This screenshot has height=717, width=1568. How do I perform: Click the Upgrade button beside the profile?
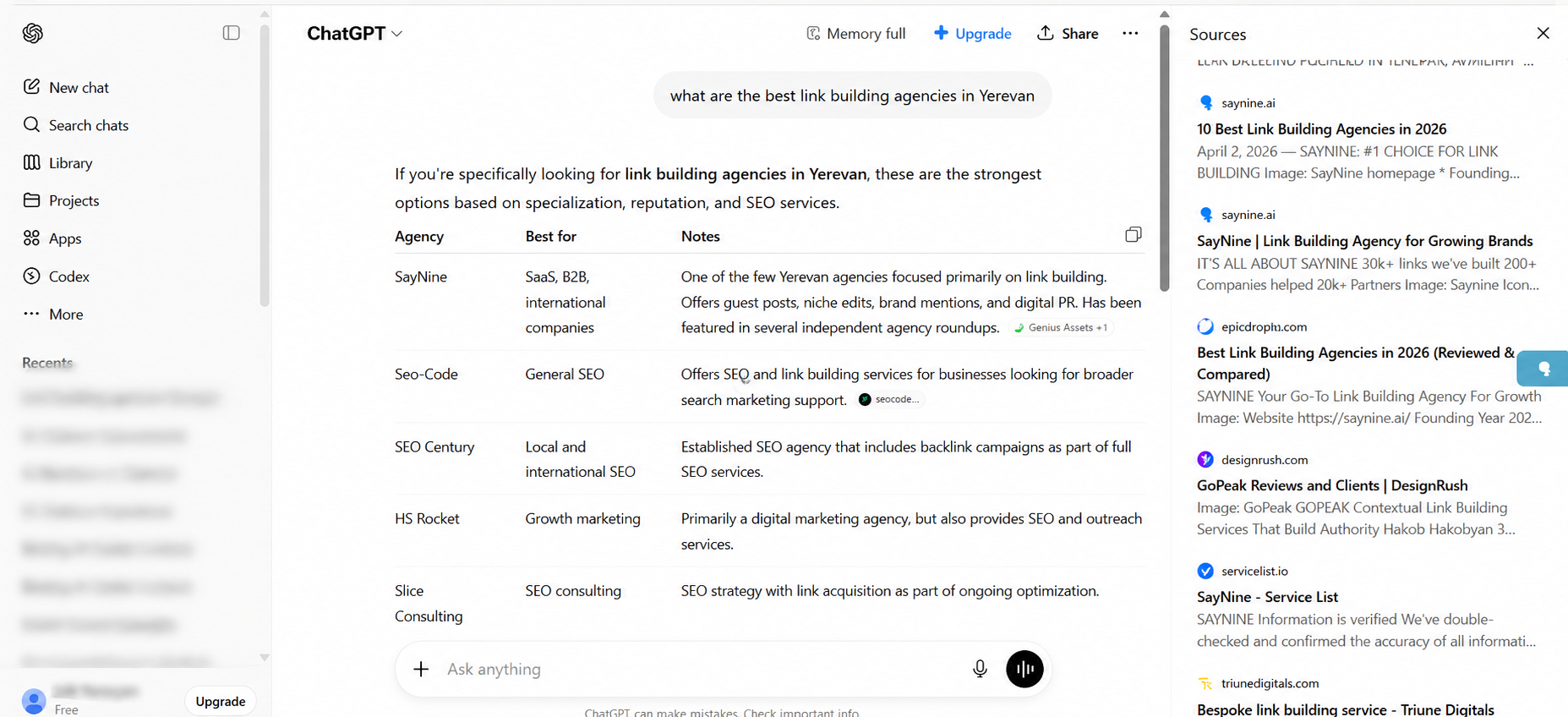click(x=221, y=702)
